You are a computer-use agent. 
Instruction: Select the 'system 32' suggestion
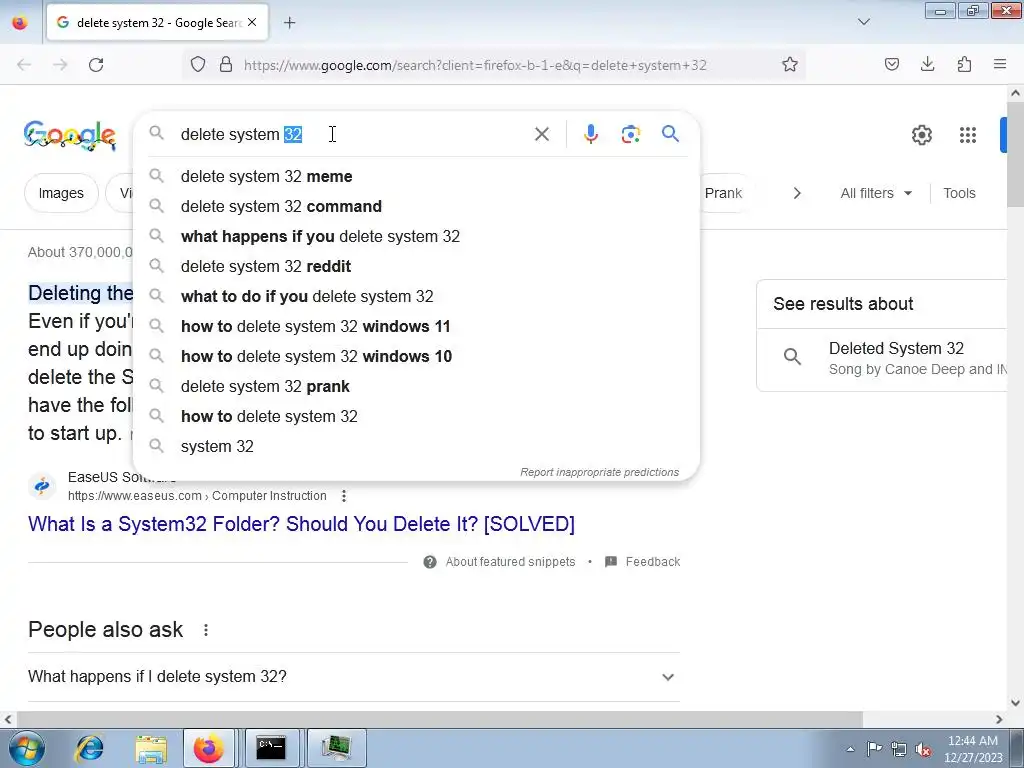(x=417, y=447)
